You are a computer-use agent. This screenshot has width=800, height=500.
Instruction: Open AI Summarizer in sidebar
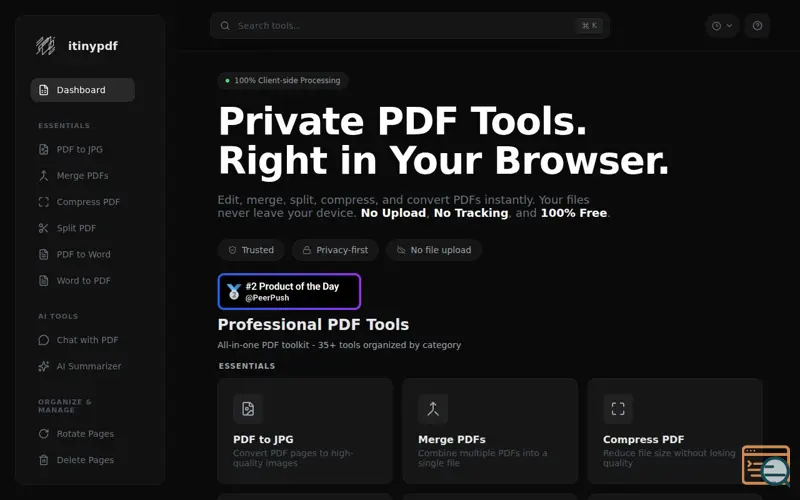pos(83,366)
